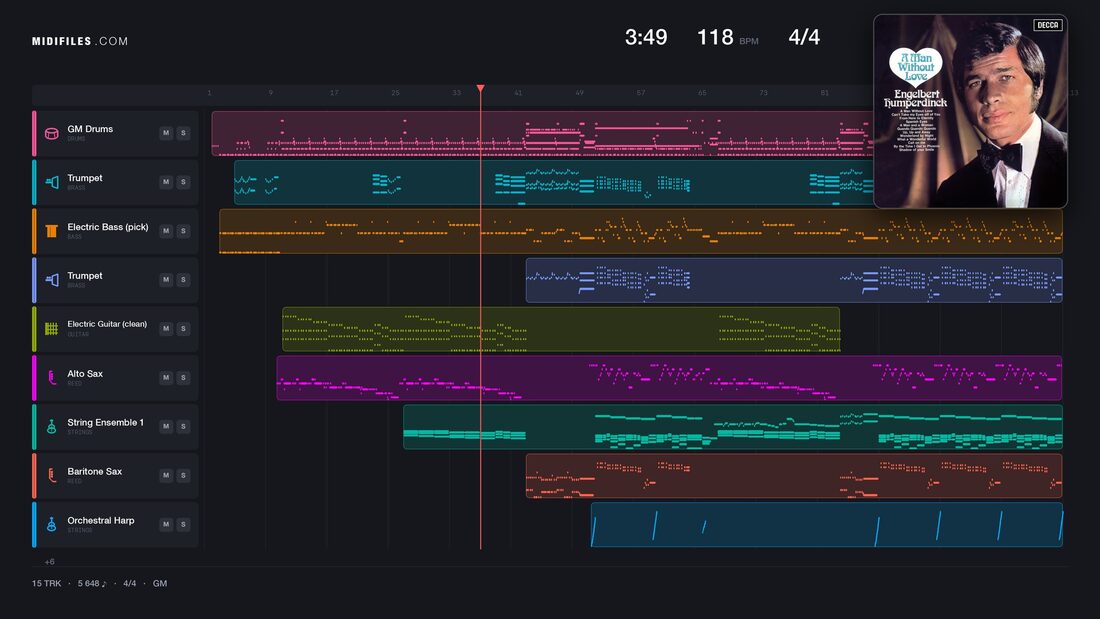
Task: Mute the cyan Trumpet track
Action: (166, 182)
